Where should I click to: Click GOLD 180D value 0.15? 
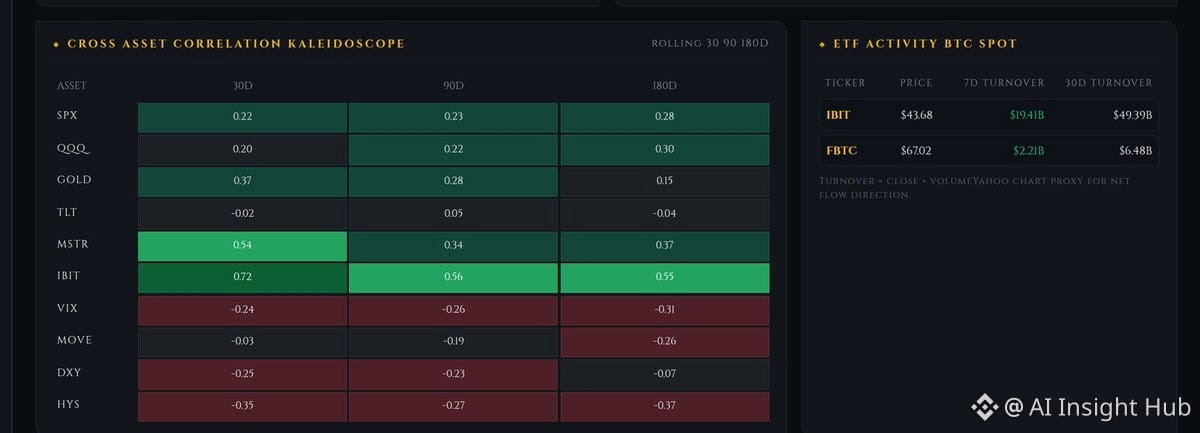(x=665, y=181)
